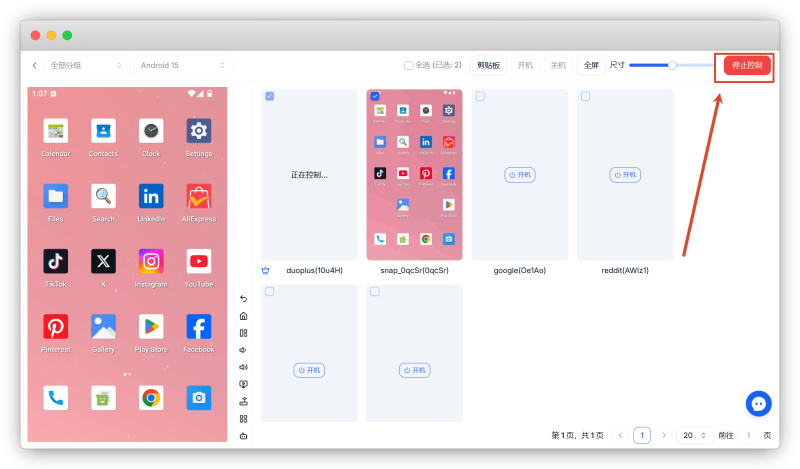Tap the home icon in phone sidebar

coord(243,316)
